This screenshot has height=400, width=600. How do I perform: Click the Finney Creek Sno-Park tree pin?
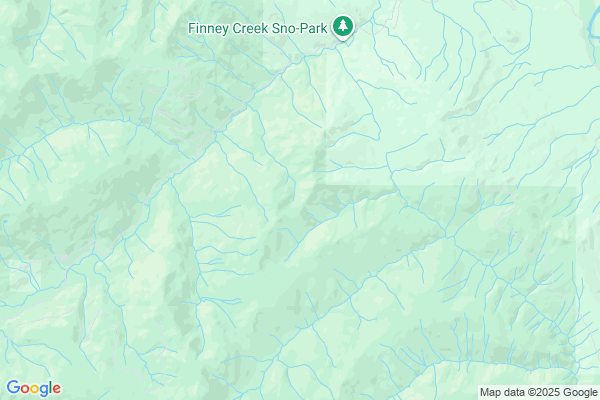343,27
